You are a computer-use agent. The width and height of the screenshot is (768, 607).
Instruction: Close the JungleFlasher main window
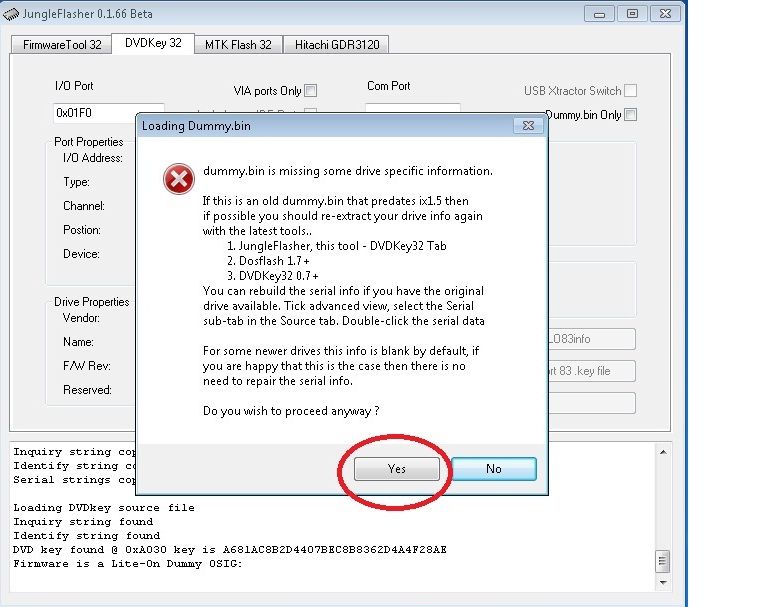point(665,13)
